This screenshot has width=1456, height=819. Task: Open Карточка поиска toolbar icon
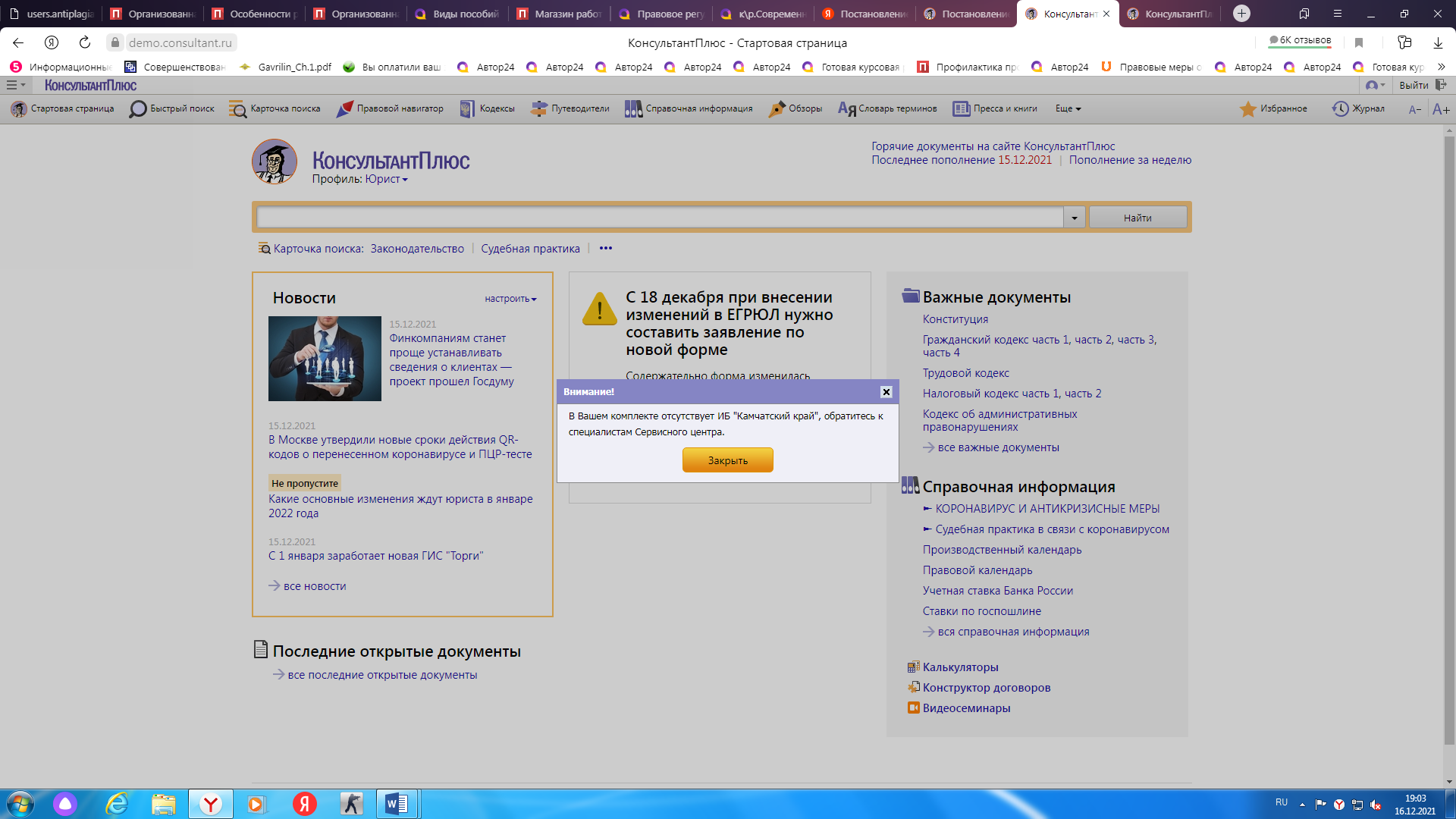[238, 109]
